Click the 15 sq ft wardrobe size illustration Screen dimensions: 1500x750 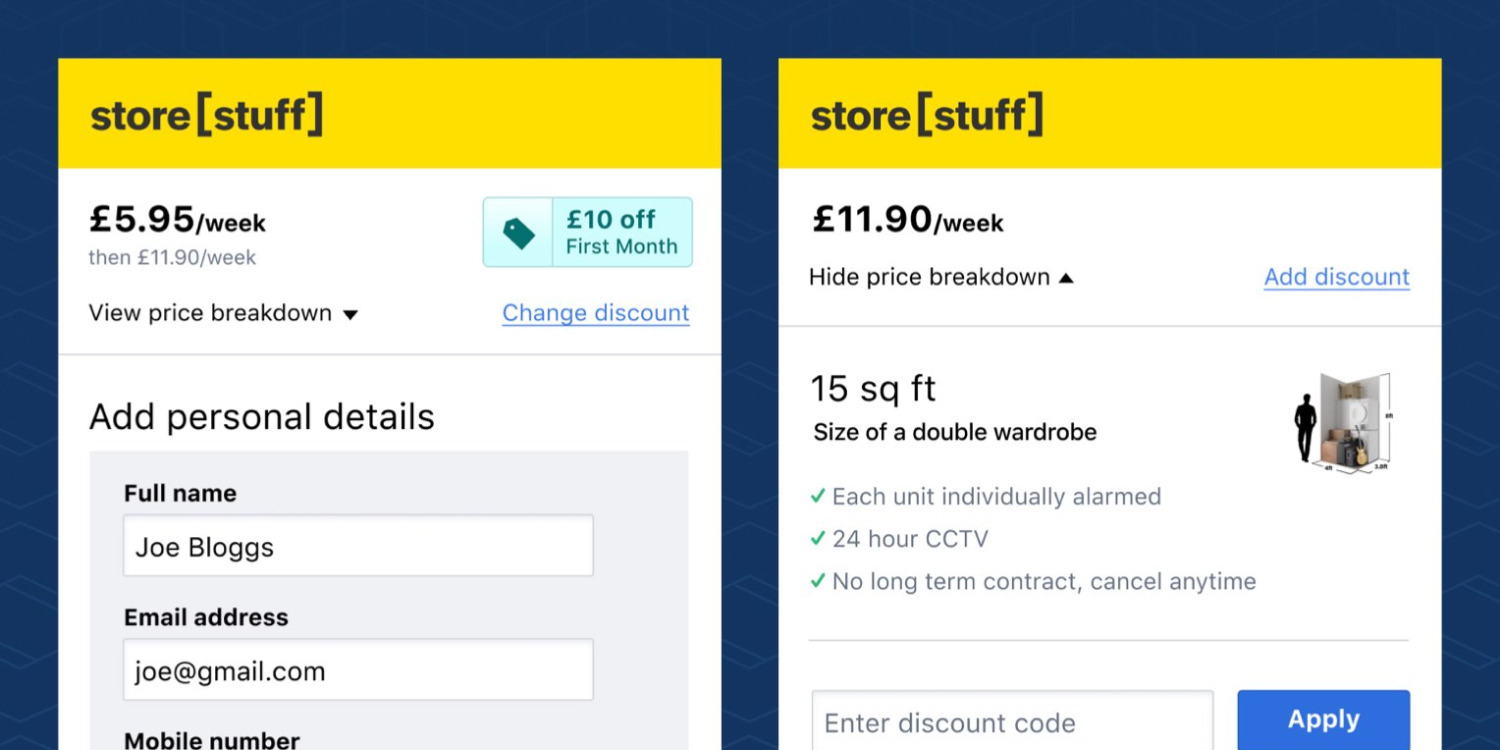tap(1345, 420)
